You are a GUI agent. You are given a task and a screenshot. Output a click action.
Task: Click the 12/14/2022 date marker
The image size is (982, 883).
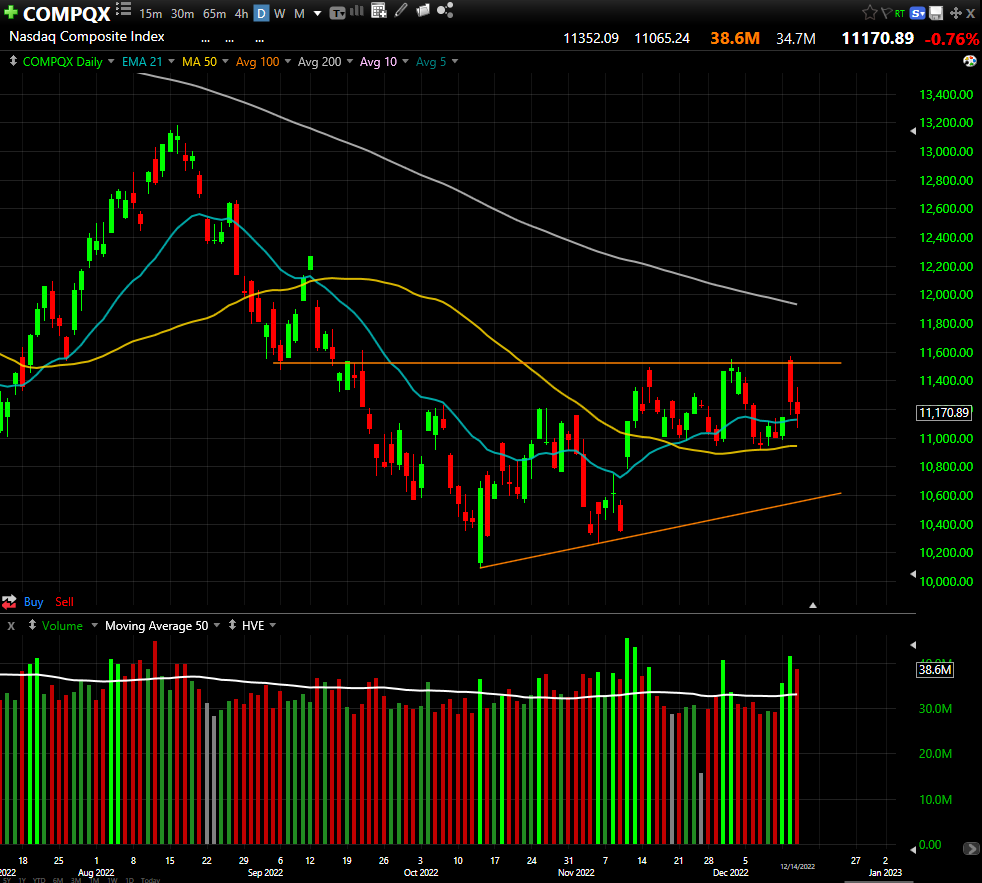click(x=797, y=866)
